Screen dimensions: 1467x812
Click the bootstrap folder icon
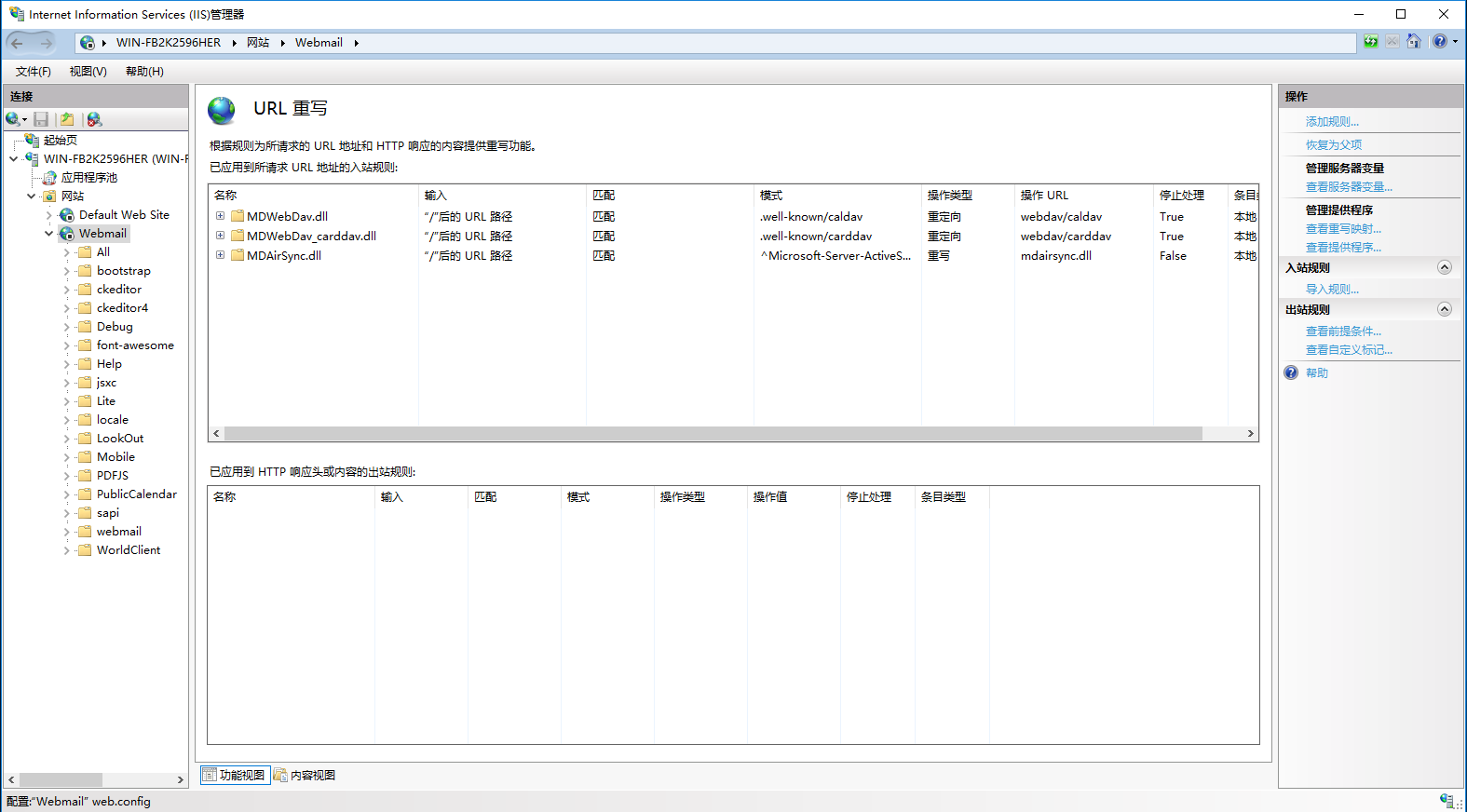85,271
